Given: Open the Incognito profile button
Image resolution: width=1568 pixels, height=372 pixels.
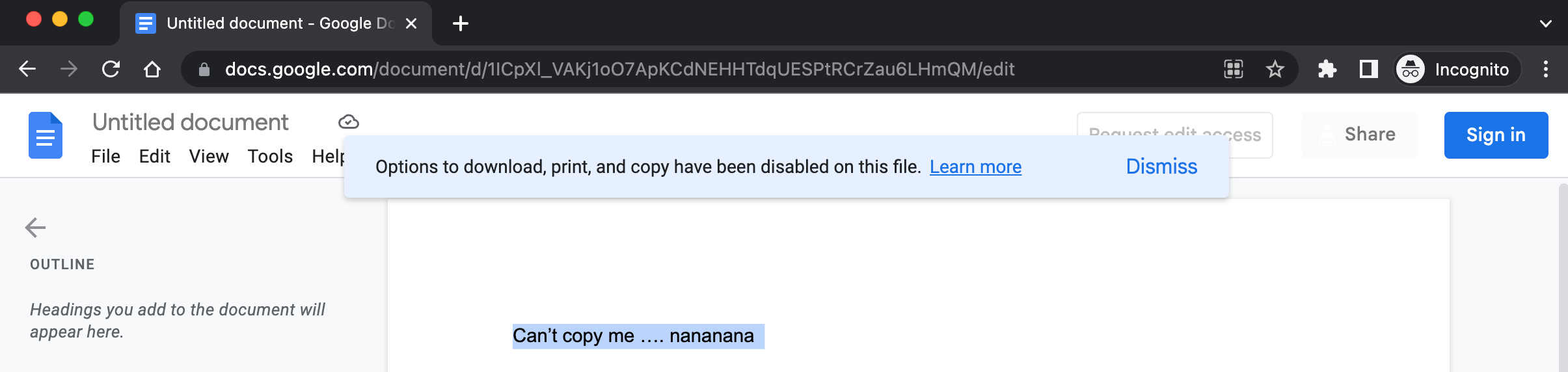Looking at the screenshot, I should [1457, 69].
